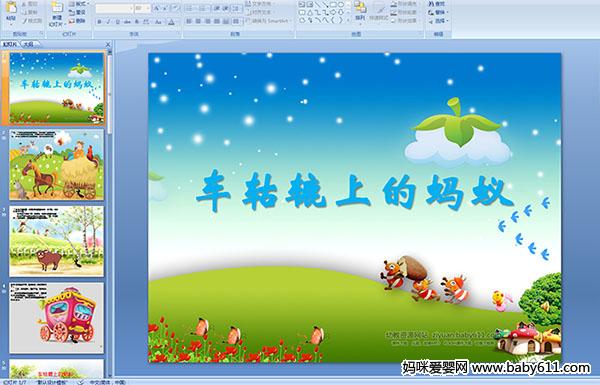Viewport: 600px width, 385px height.
Task: Open the font size dropdown
Action: point(142,8)
